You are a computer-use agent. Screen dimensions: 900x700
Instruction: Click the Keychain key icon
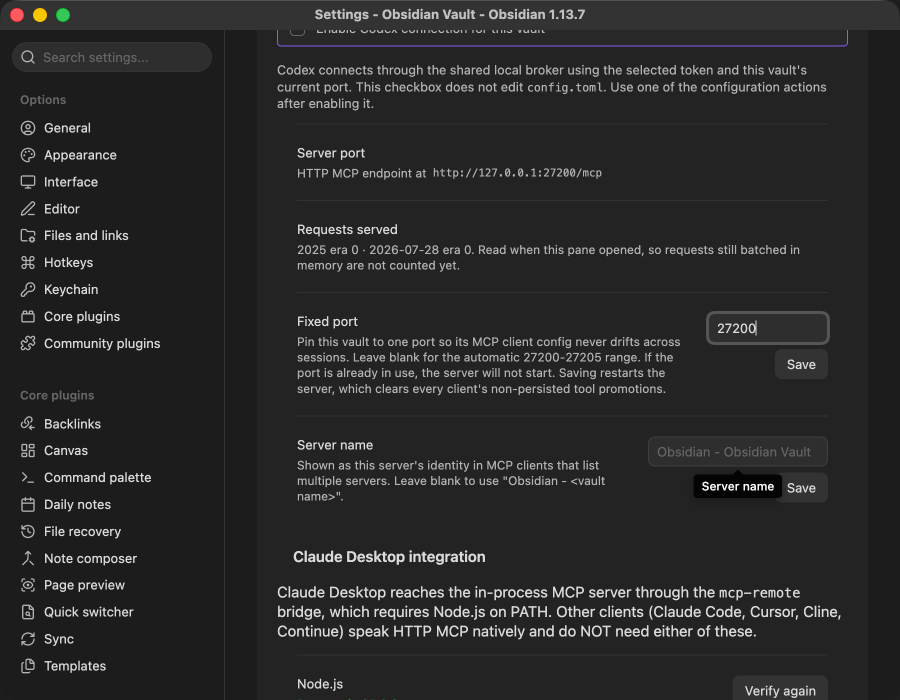point(28,290)
